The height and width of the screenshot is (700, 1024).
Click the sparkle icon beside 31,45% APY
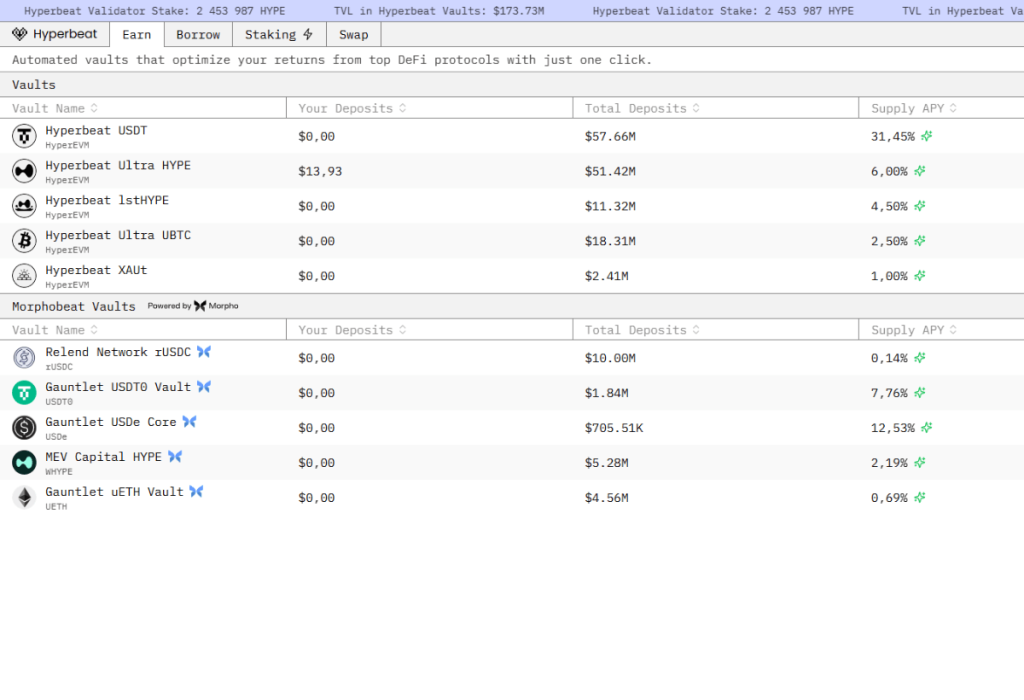(x=926, y=136)
